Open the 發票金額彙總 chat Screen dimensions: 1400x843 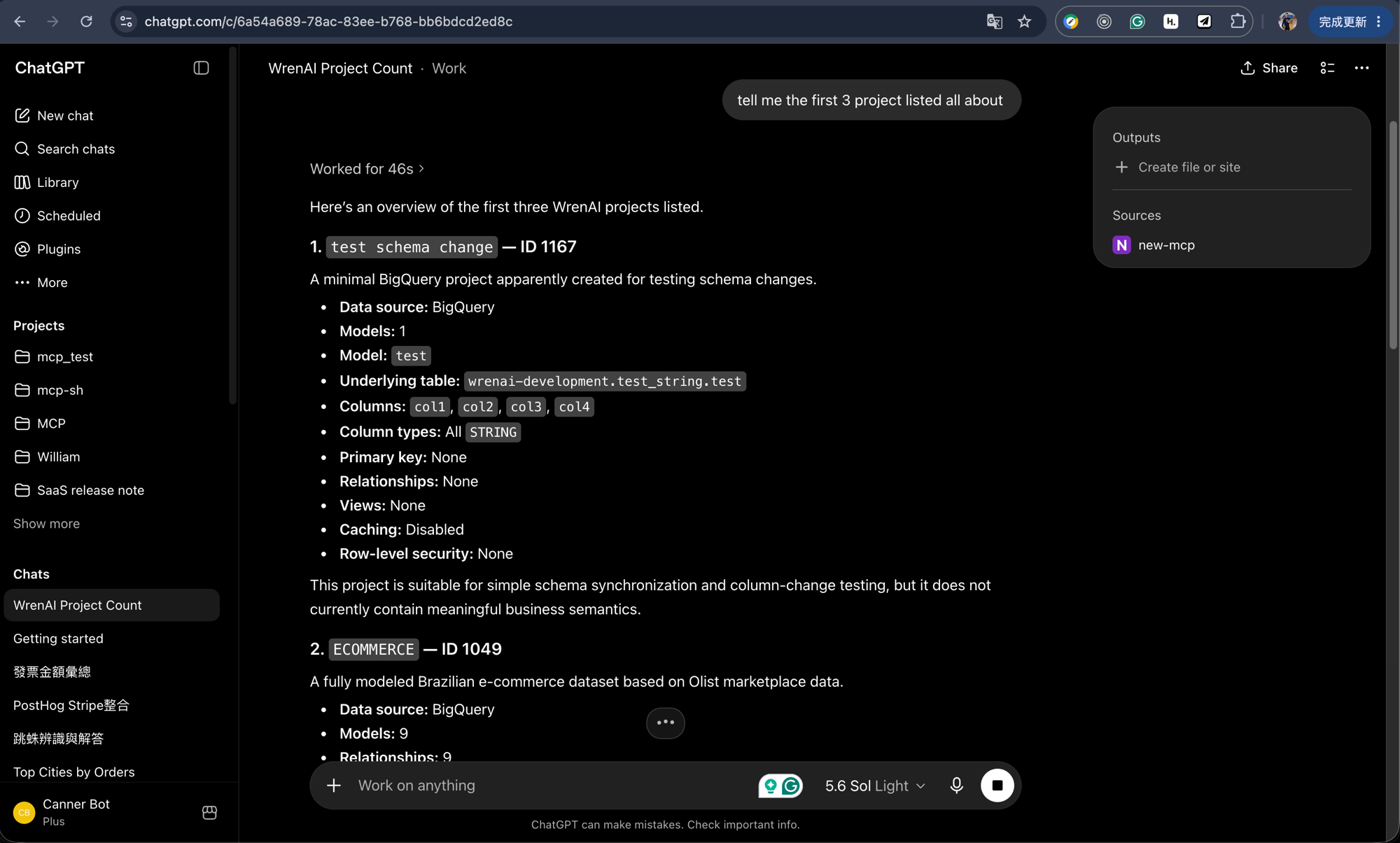tap(52, 672)
